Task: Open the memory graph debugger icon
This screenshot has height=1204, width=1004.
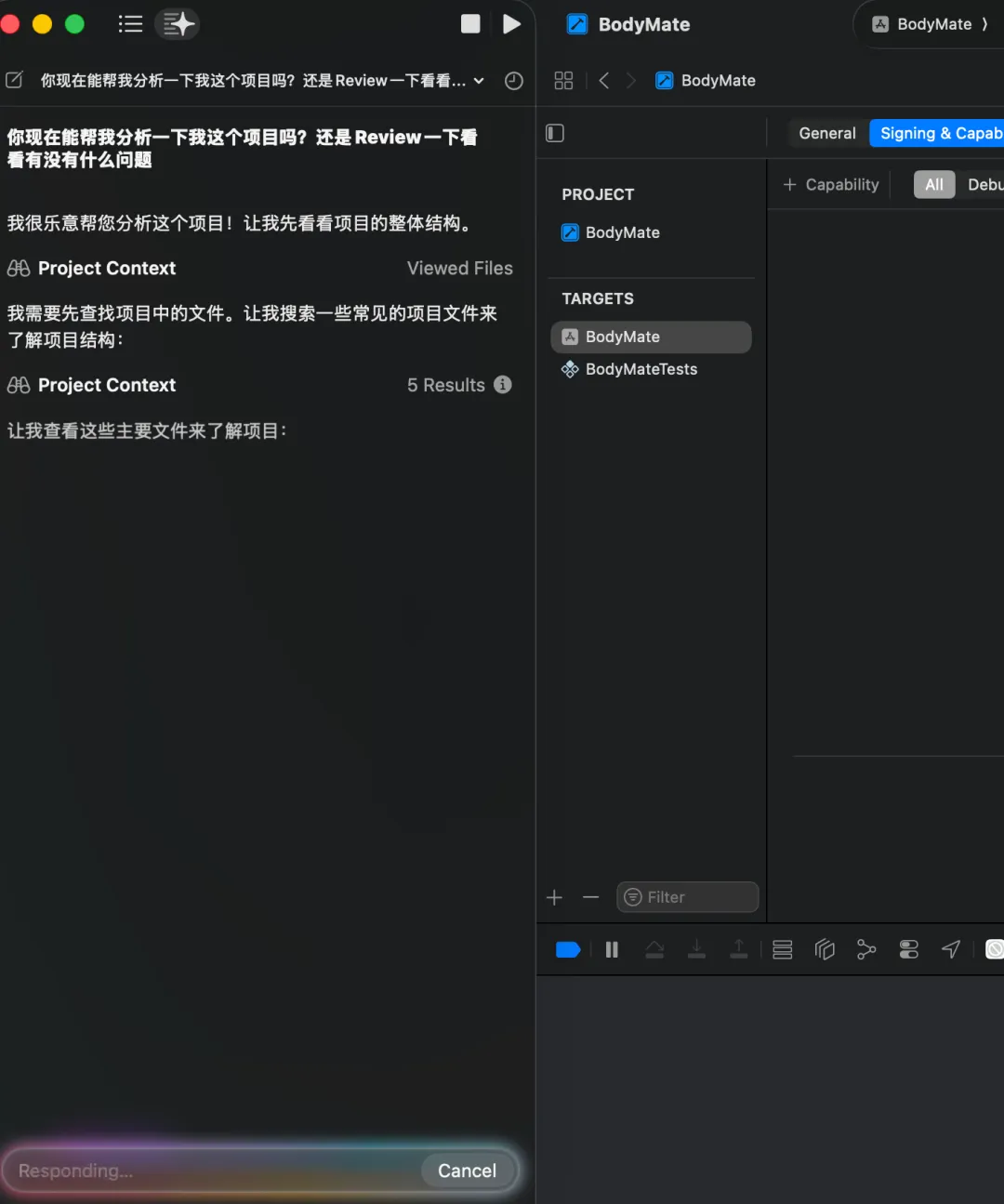Action: tap(866, 949)
